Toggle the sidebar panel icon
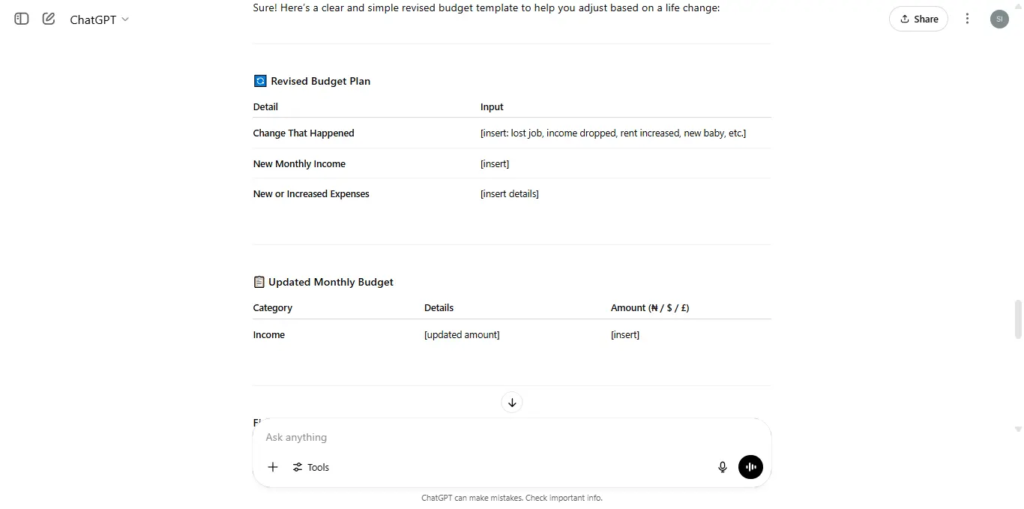Viewport: 1024px width, 509px height. coord(22,19)
